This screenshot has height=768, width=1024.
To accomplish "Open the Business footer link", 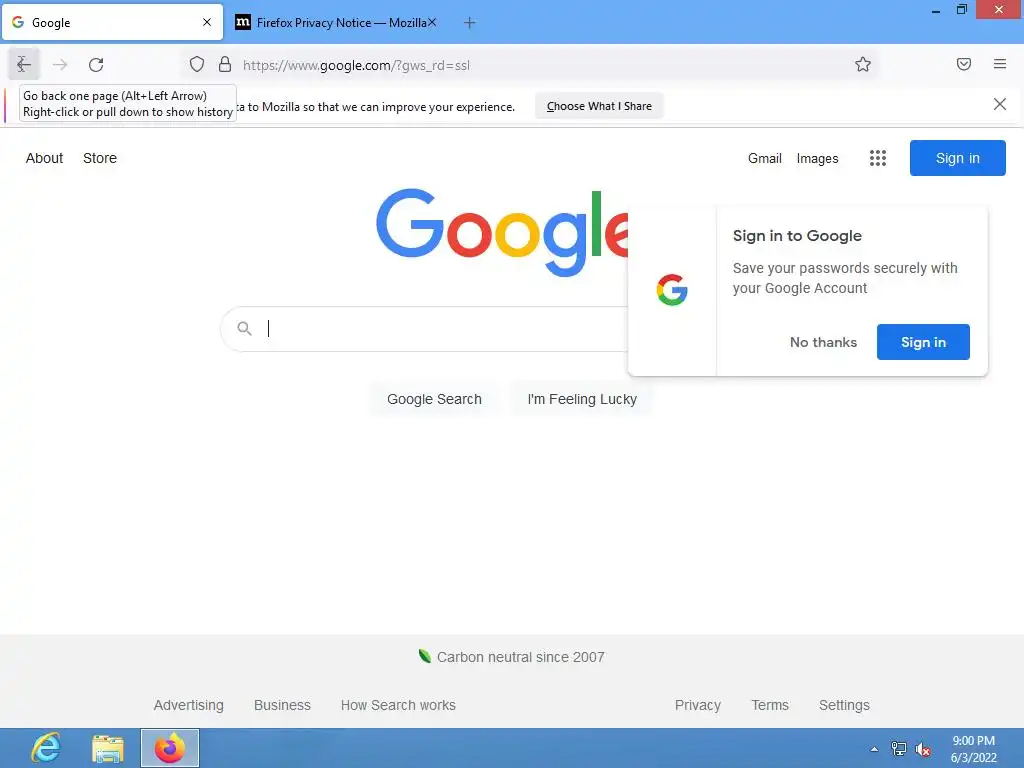I will (x=282, y=705).
